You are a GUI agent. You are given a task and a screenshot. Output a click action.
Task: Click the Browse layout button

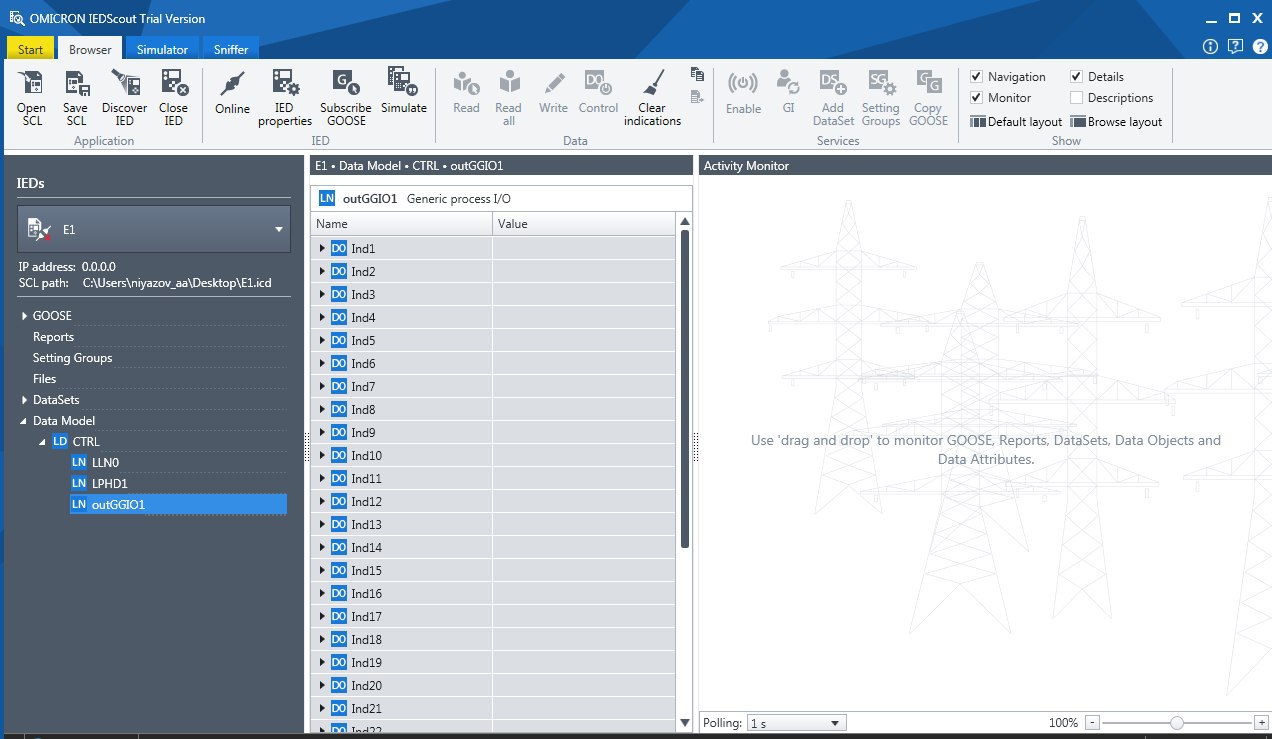coord(1116,122)
